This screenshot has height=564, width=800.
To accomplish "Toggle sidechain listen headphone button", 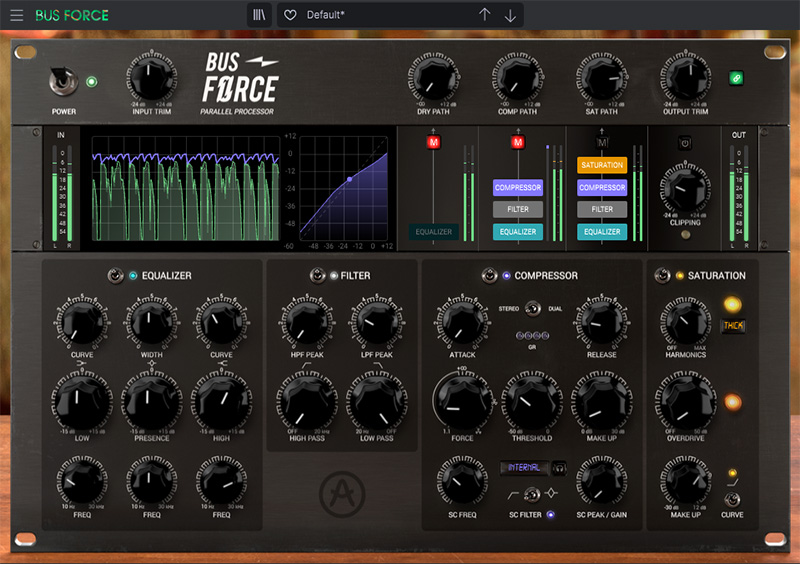I will tap(559, 468).
